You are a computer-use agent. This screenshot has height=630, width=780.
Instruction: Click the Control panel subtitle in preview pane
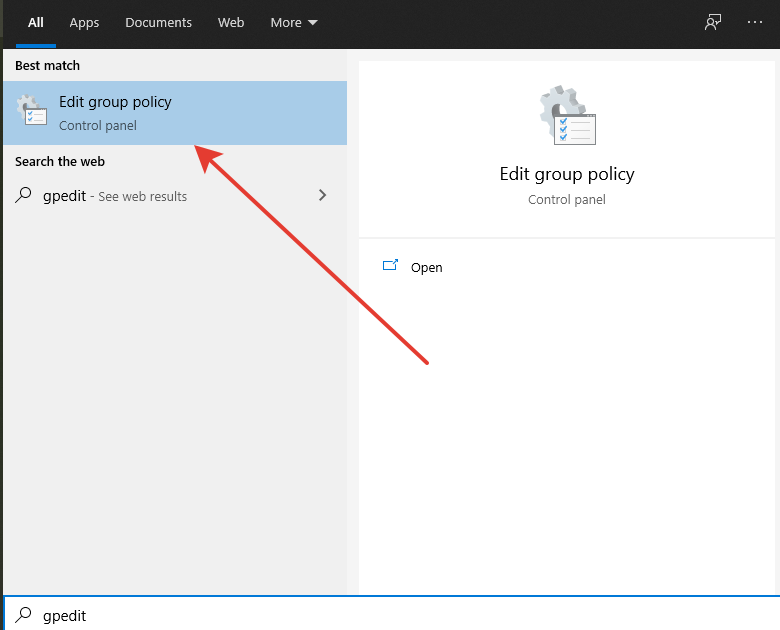click(567, 200)
